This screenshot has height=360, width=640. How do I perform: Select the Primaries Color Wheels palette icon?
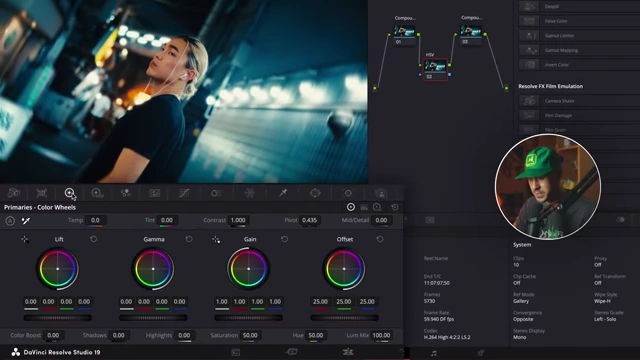click(x=70, y=193)
